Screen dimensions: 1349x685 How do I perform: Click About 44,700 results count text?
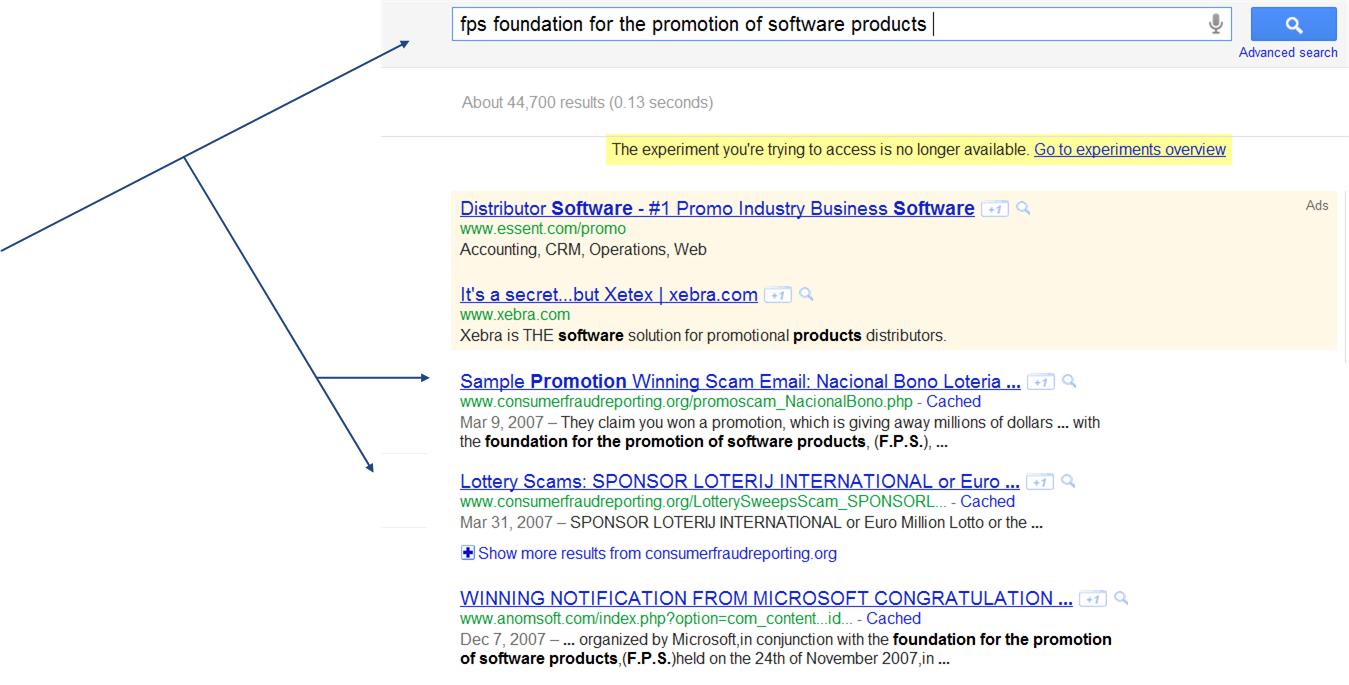point(587,103)
